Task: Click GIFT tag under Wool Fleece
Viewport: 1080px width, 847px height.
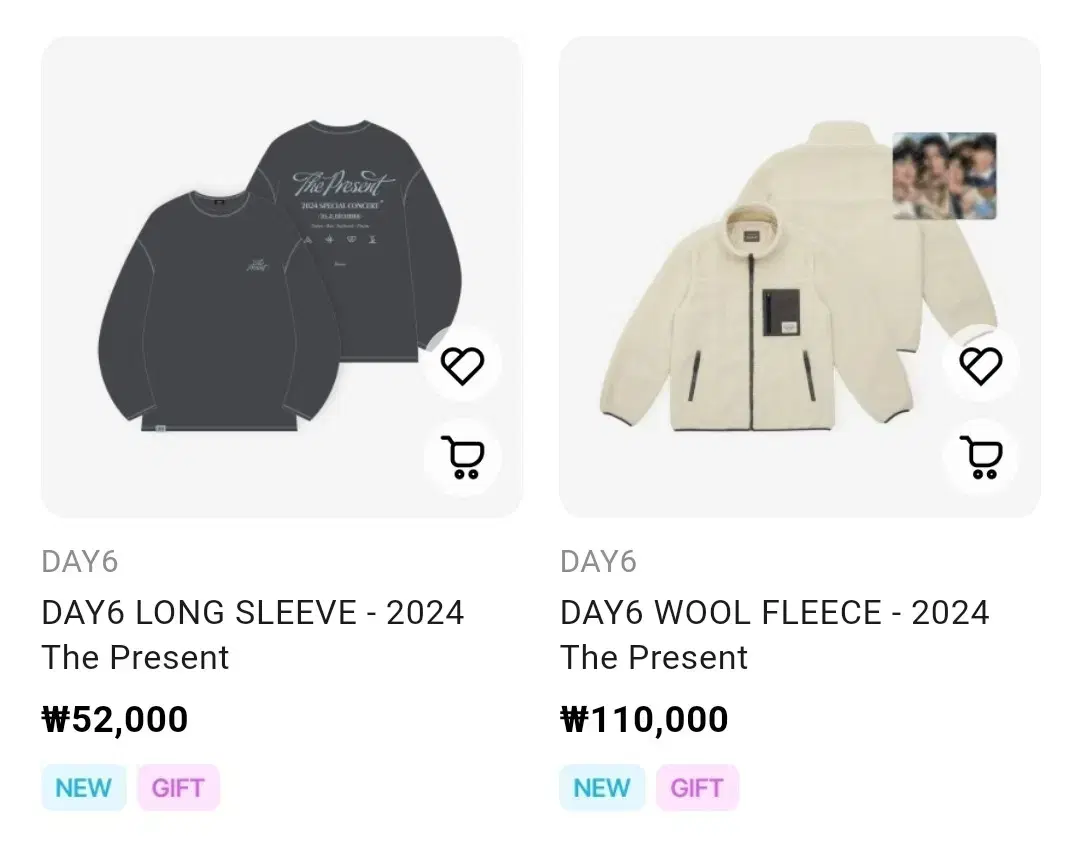Action: [x=697, y=788]
